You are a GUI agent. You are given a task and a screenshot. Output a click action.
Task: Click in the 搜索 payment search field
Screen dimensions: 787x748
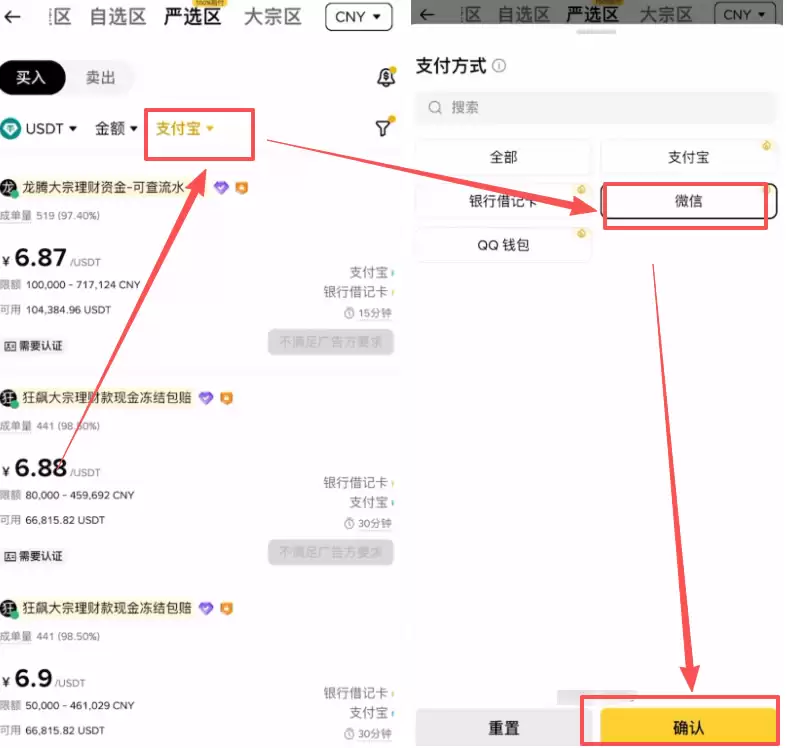(x=595, y=107)
